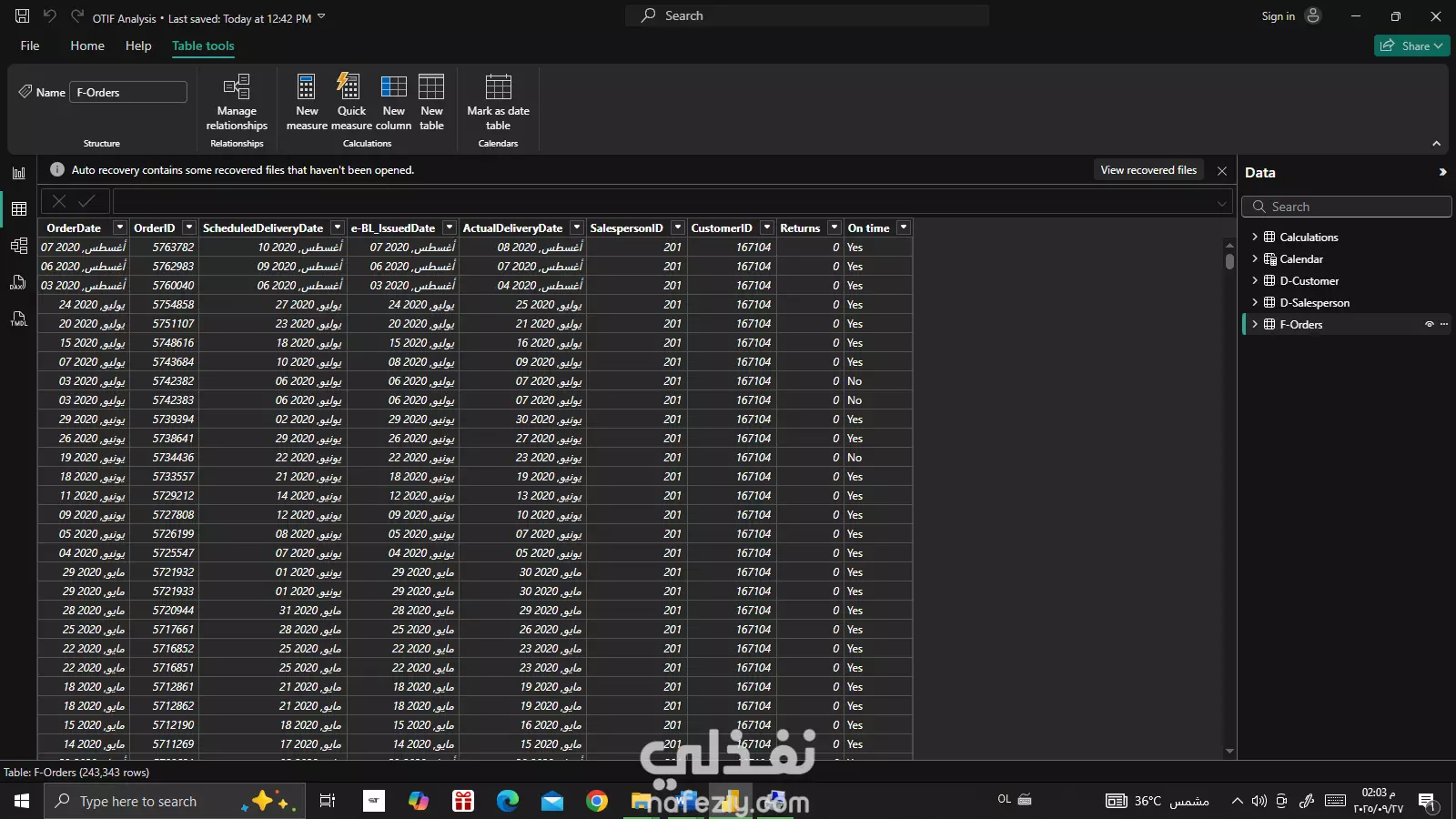
Task: Select the OrderID cell 5763782
Action: point(164,247)
